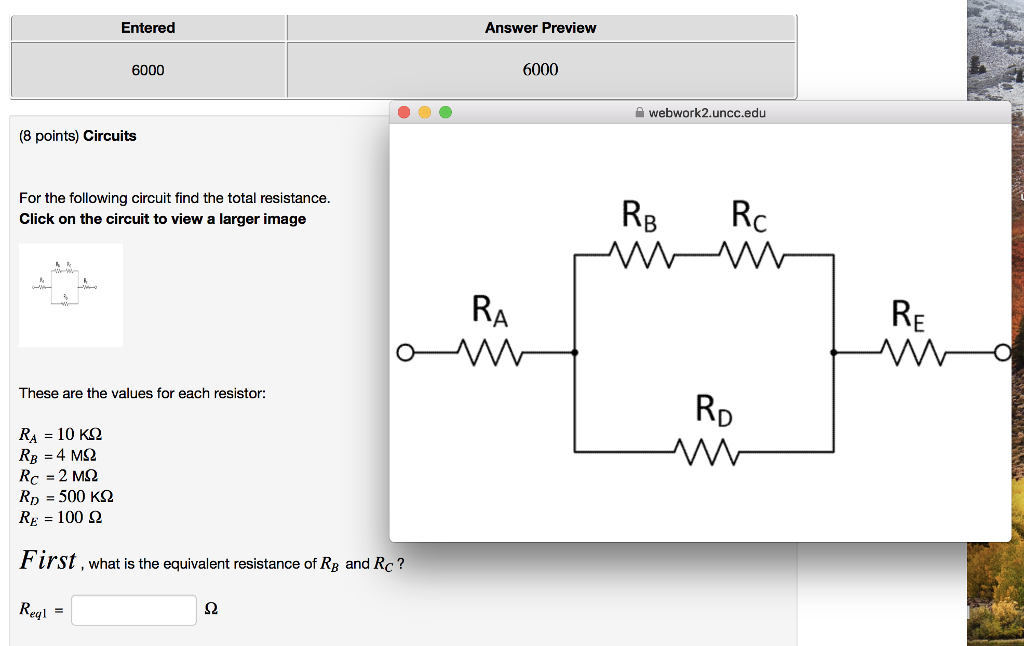Click the RD resistor at the bottom branch
1024x646 pixels.
pyautogui.click(x=706, y=452)
